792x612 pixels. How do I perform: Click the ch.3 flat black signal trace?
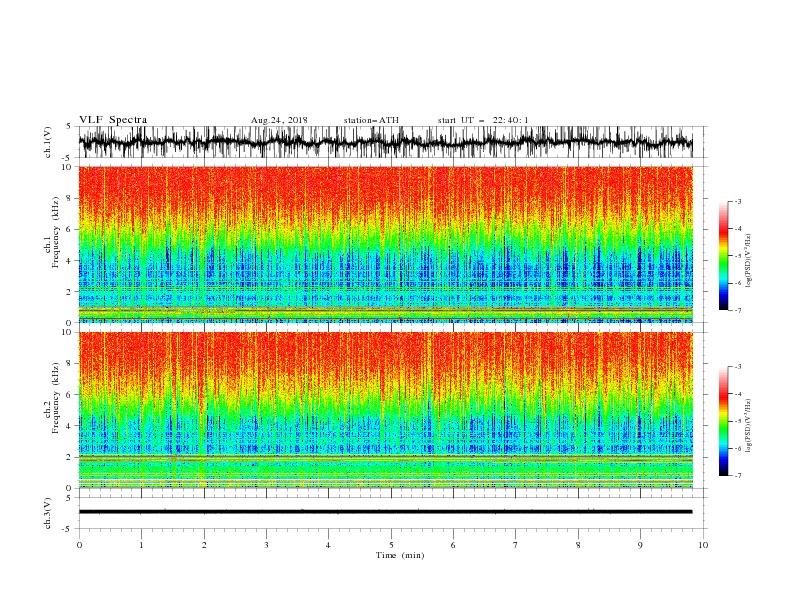(x=385, y=512)
